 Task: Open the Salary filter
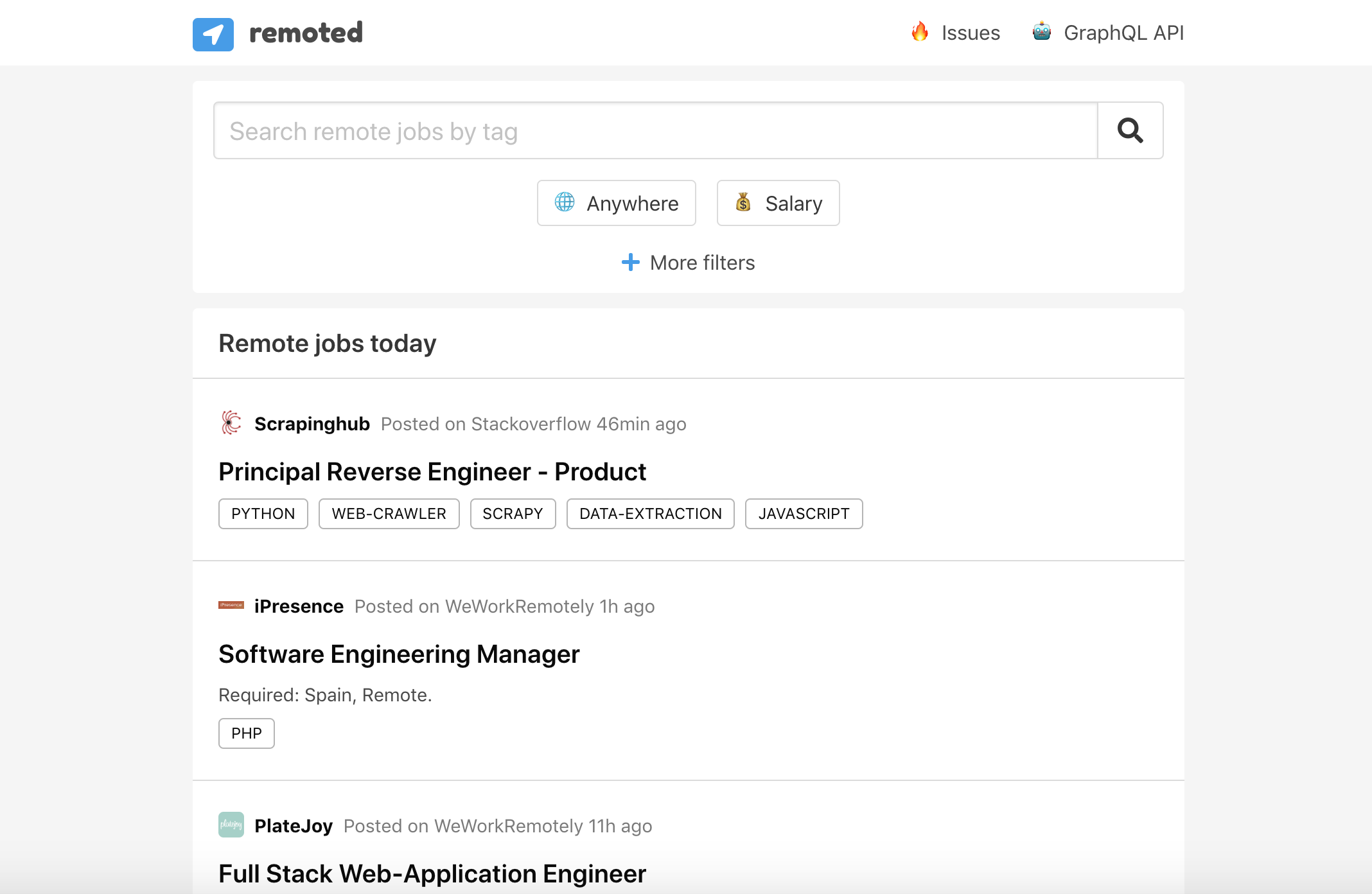(x=778, y=203)
